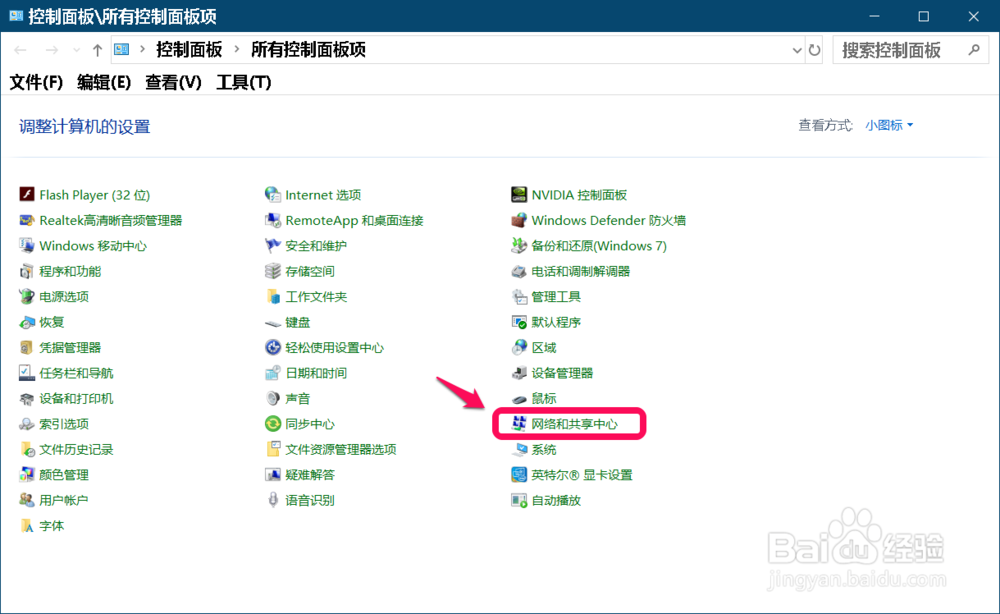The image size is (1000, 614).
Task: Open the 工具(T) menu
Action: [244, 82]
